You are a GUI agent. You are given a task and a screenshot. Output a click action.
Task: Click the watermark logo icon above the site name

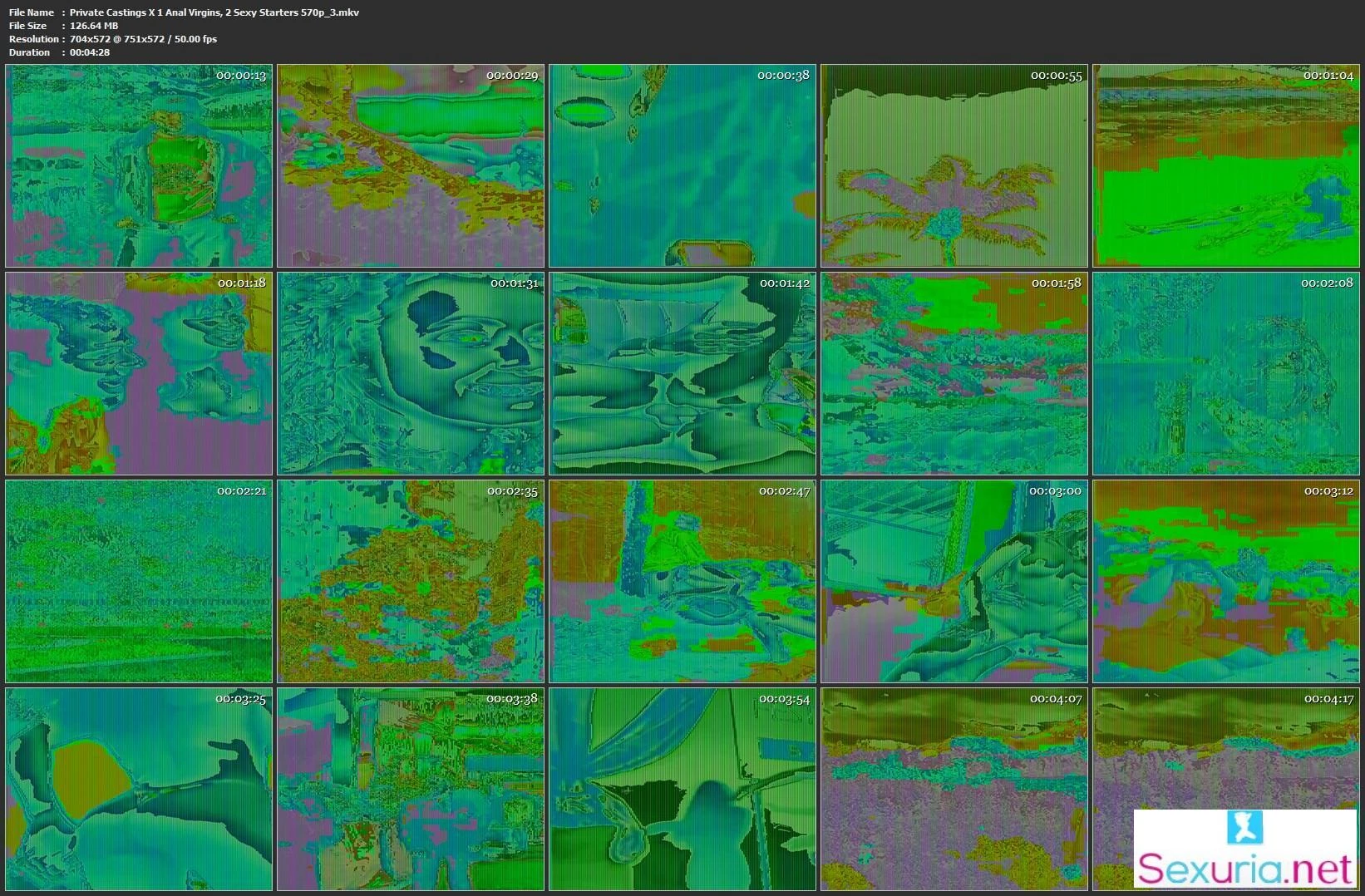(1244, 827)
